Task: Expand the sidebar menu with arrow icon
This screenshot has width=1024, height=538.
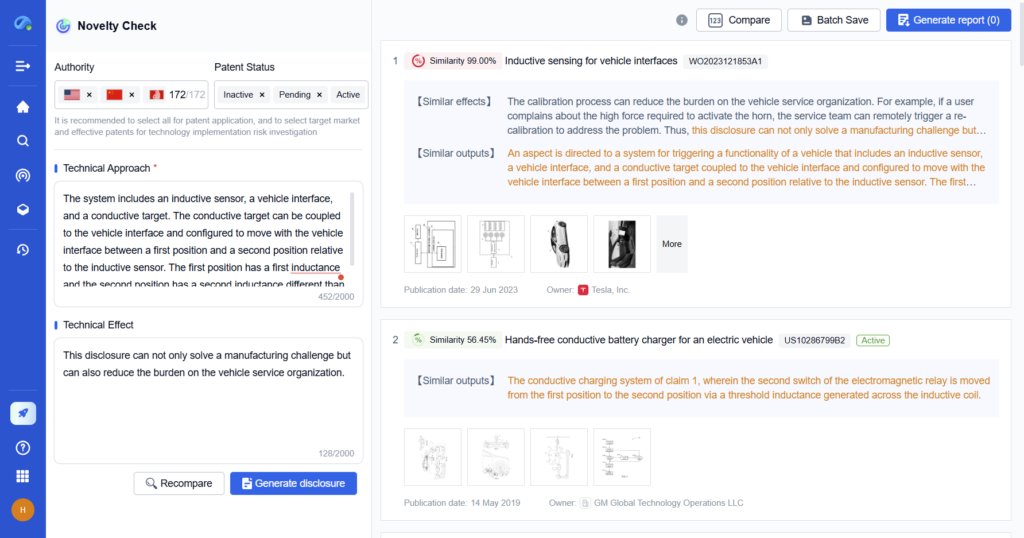Action: click(22, 66)
